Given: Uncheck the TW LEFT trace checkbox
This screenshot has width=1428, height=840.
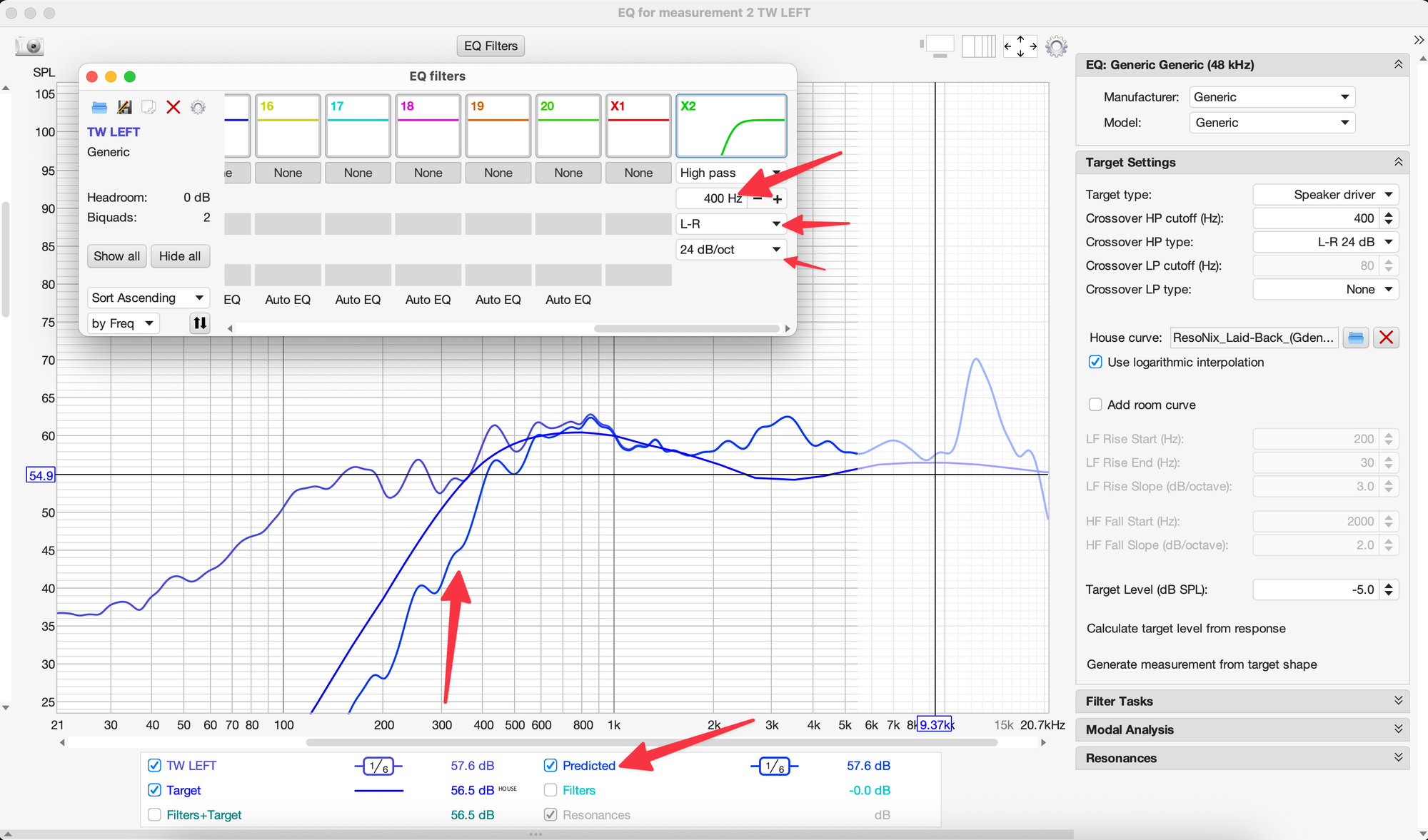Looking at the screenshot, I should tap(154, 765).
